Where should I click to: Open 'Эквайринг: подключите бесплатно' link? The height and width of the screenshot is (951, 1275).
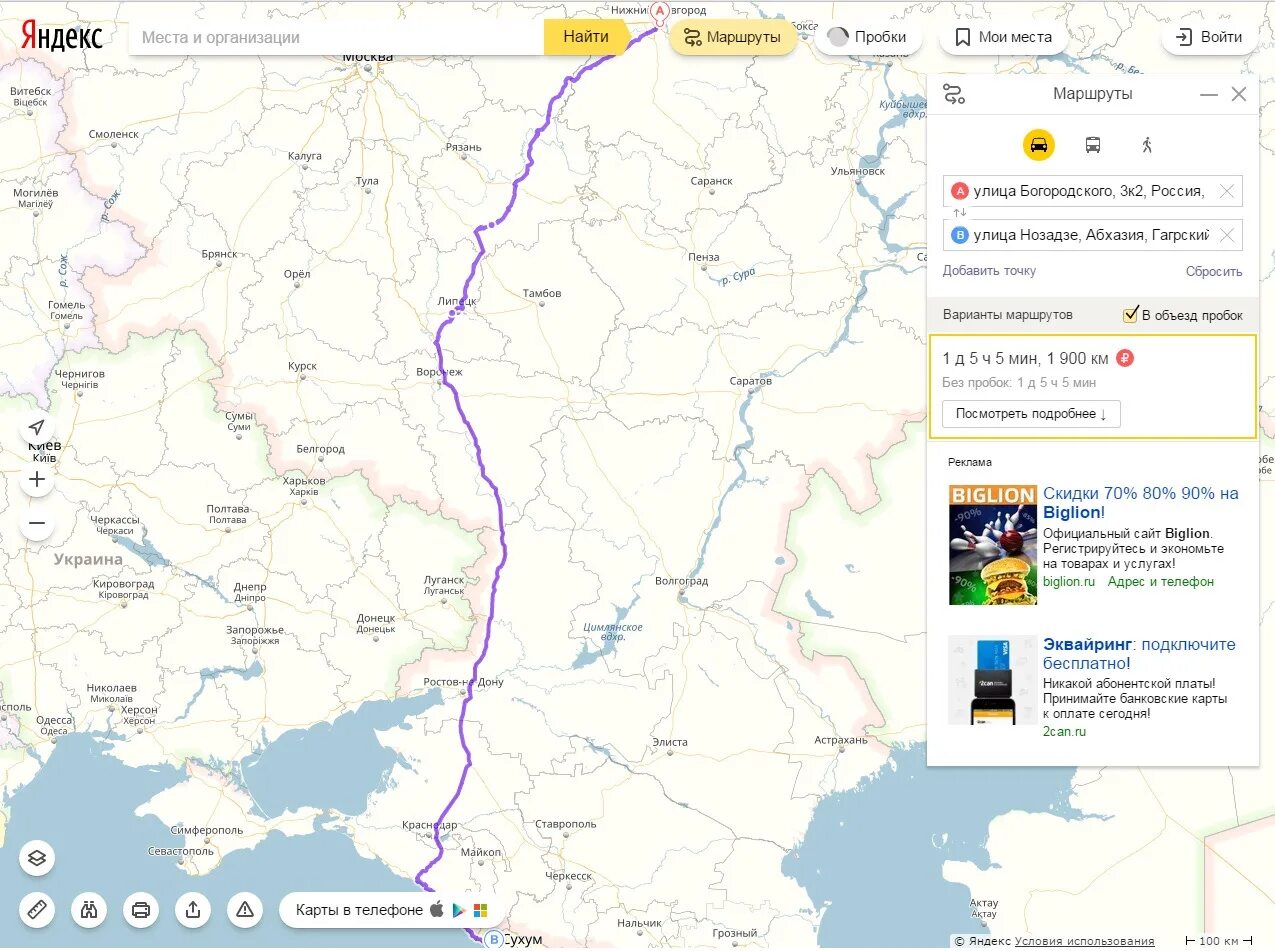(x=1139, y=654)
